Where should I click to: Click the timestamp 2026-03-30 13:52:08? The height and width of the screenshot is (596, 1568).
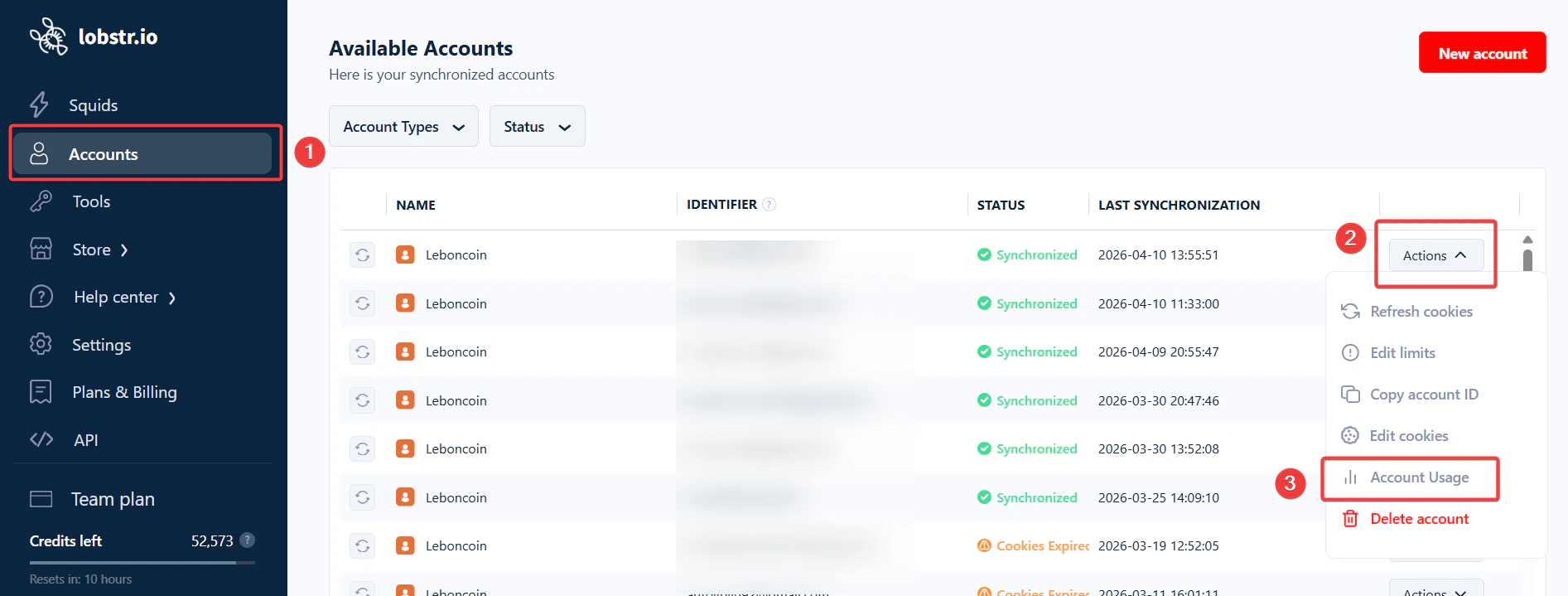1158,448
